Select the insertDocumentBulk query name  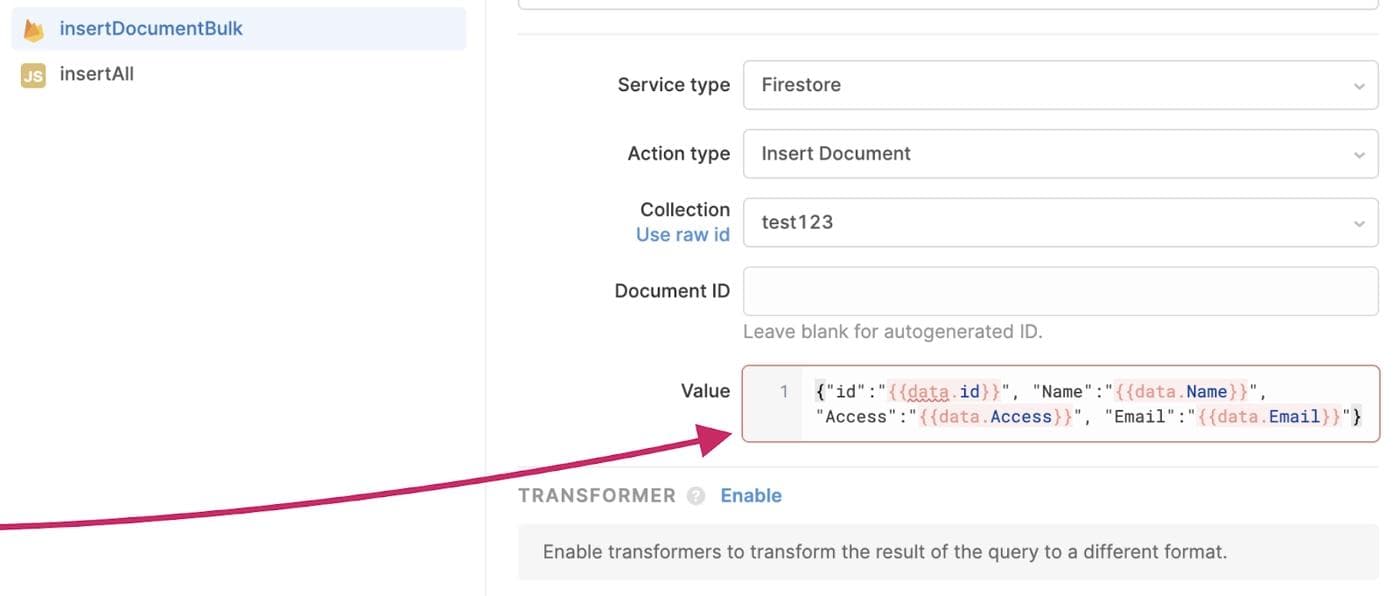(x=151, y=29)
